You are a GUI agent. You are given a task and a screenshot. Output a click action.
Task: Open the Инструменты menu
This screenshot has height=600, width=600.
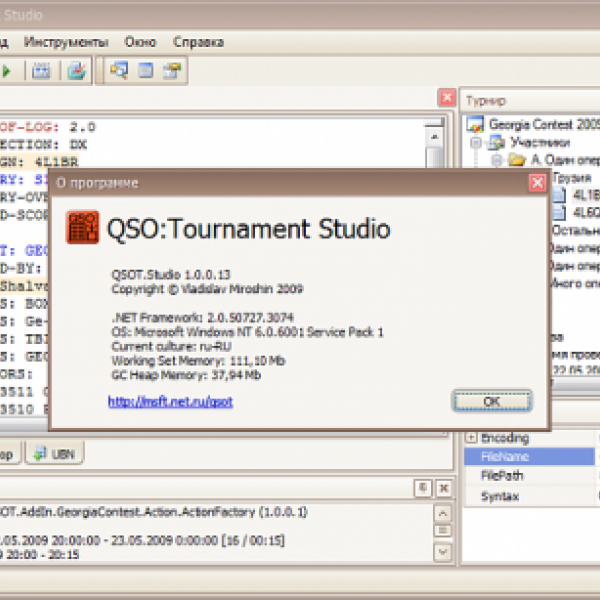coord(66,42)
